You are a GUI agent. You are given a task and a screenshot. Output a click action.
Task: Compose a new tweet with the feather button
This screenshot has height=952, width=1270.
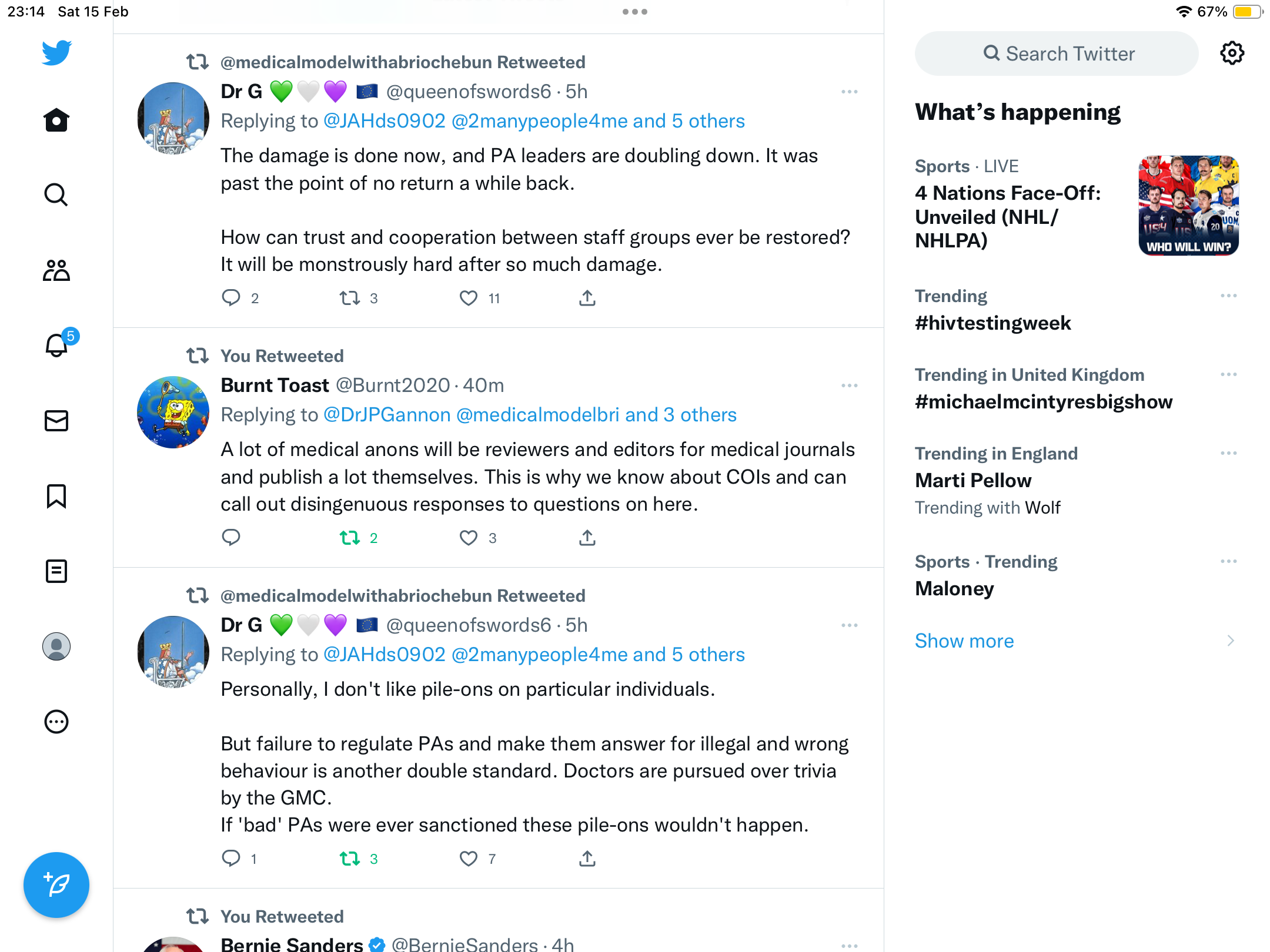point(56,884)
